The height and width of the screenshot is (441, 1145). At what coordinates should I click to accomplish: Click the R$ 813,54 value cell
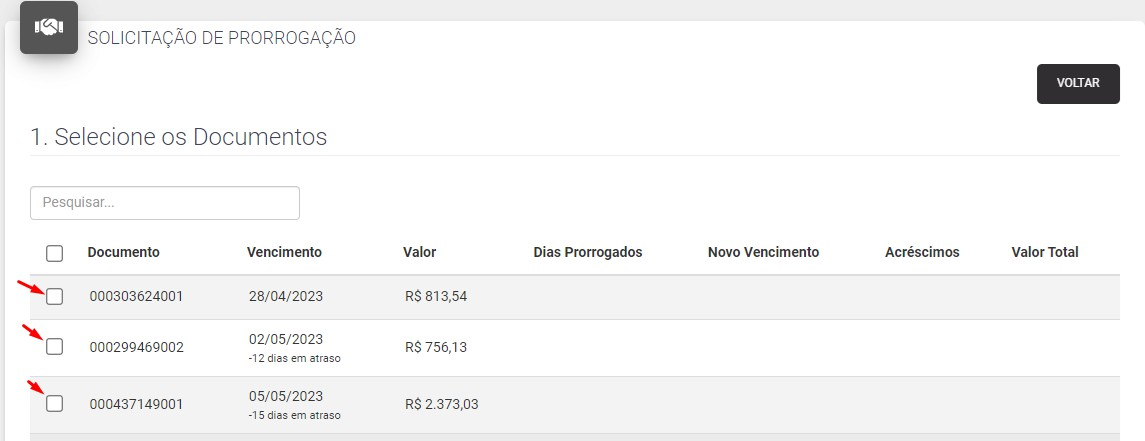click(436, 296)
